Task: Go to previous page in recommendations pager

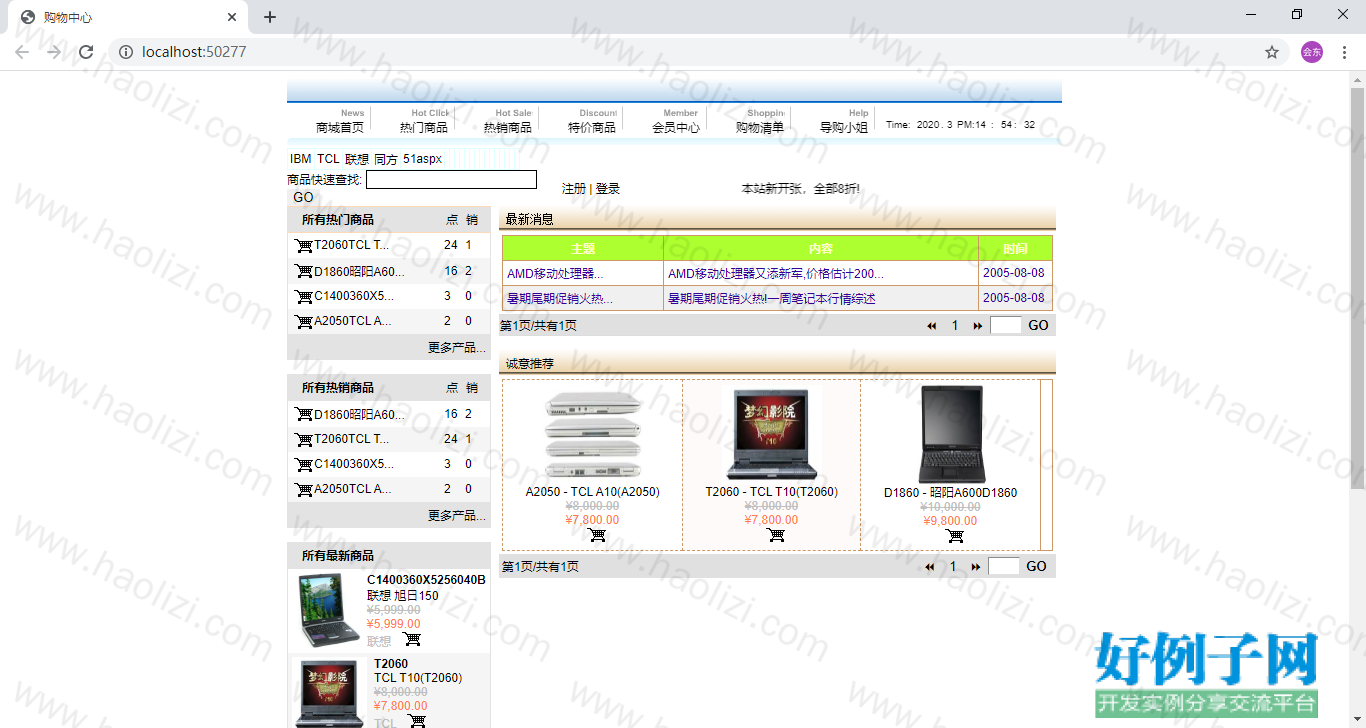Action: click(930, 567)
